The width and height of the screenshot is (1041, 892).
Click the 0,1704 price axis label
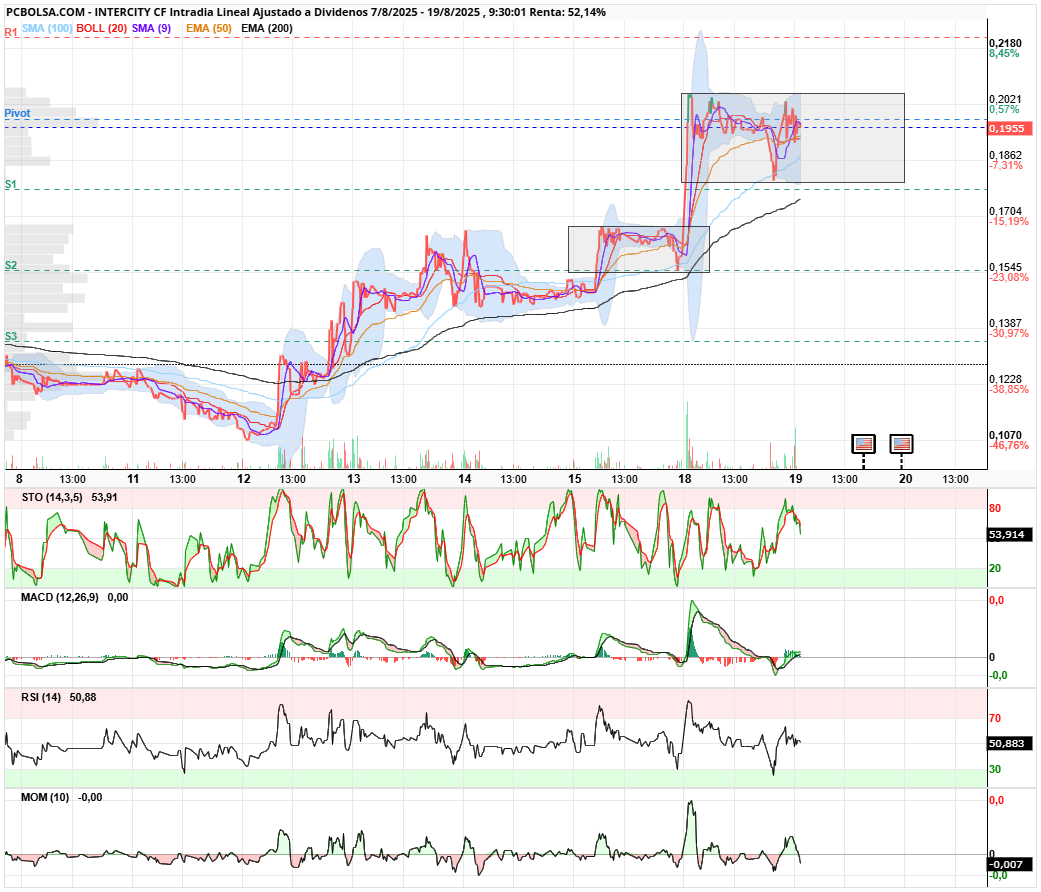(1005, 212)
